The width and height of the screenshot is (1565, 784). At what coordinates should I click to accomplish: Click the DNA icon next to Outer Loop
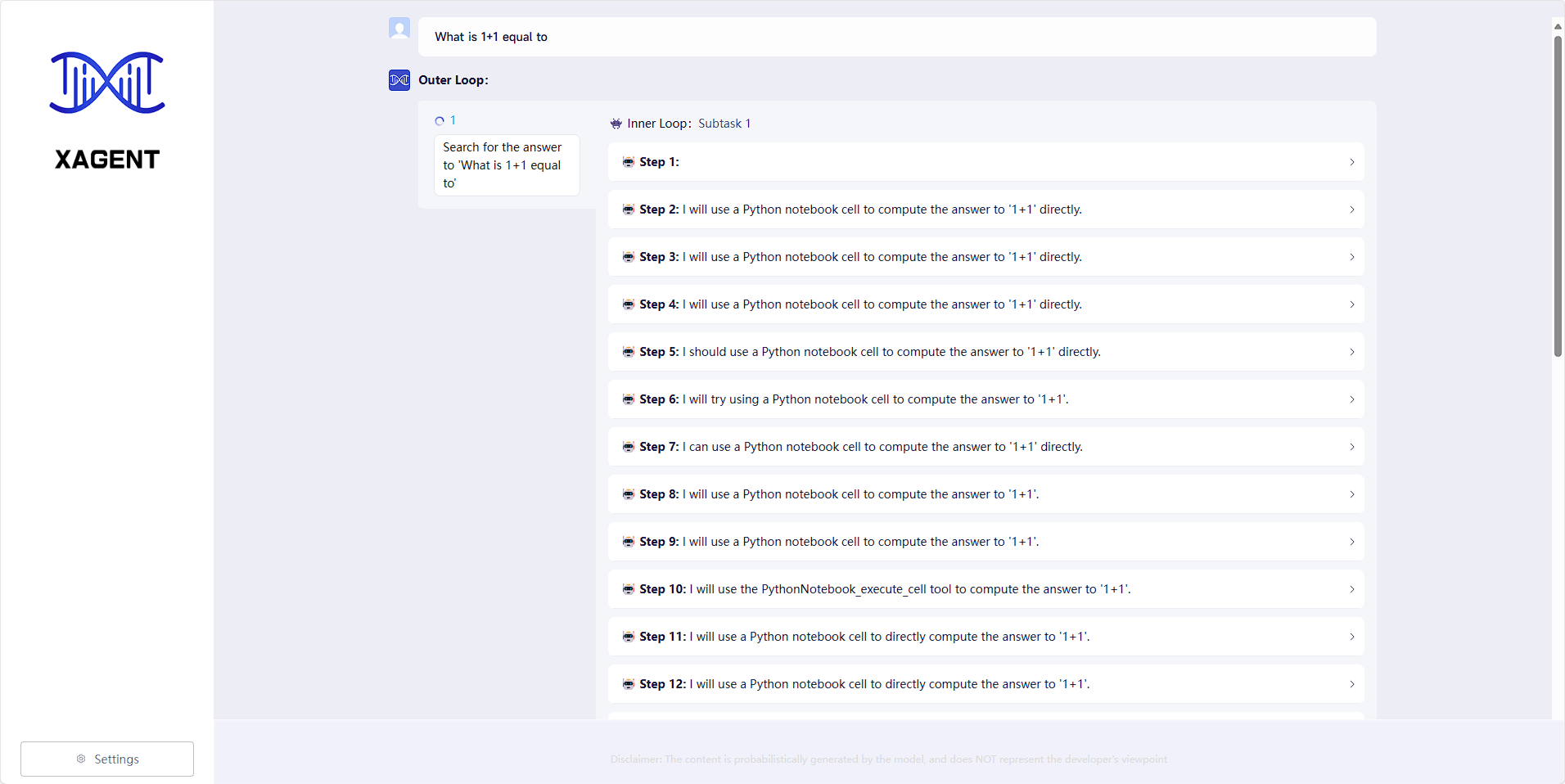click(399, 79)
